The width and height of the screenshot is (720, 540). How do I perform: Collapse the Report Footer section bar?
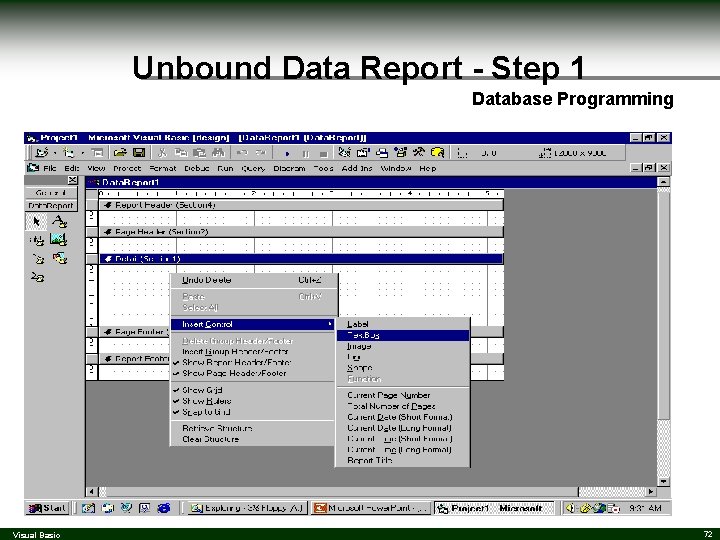(108, 359)
